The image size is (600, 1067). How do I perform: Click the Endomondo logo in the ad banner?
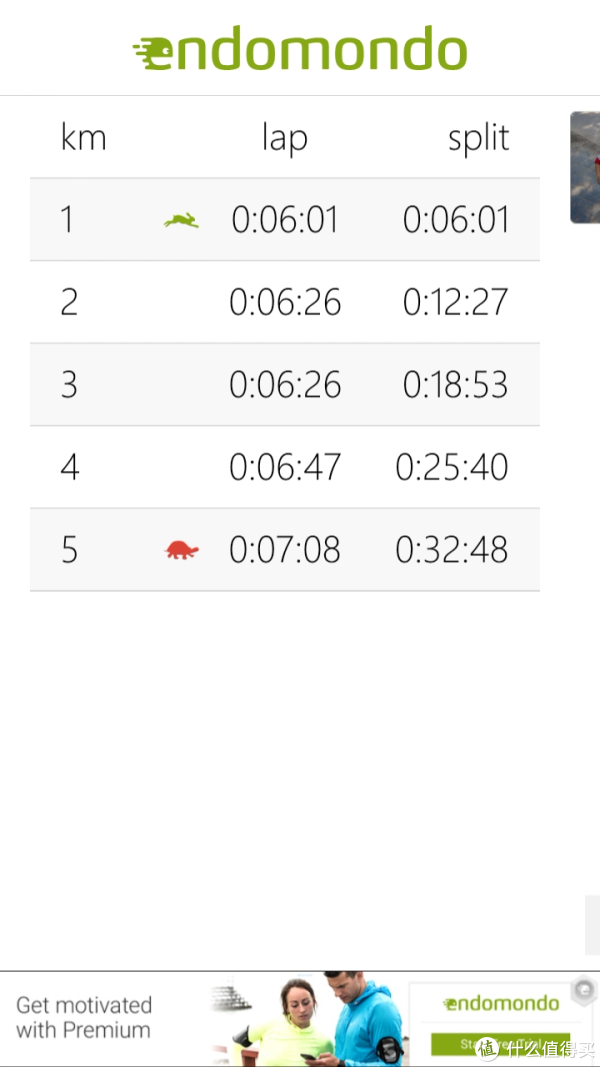501,1003
